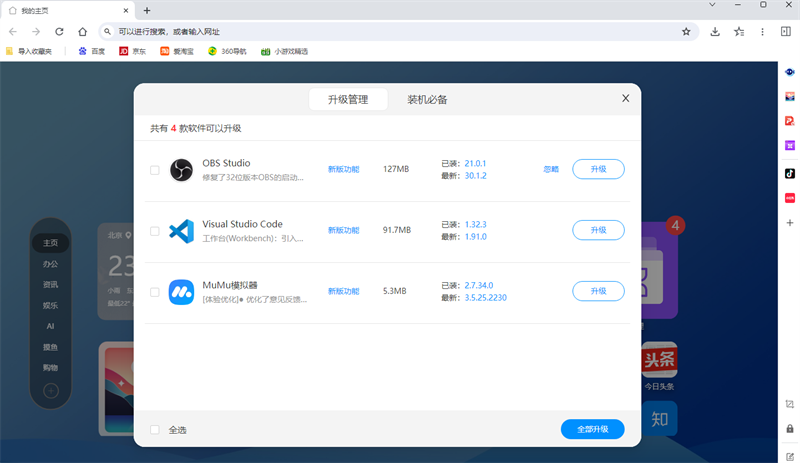Close the upgrade dialog with the X
Viewport: 800px width, 463px height.
click(x=626, y=99)
